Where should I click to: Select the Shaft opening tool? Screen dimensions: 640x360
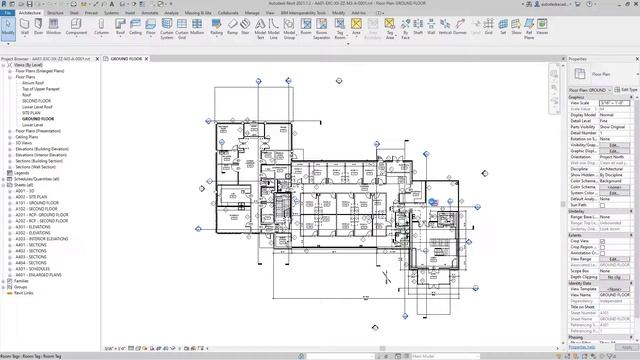[418, 27]
